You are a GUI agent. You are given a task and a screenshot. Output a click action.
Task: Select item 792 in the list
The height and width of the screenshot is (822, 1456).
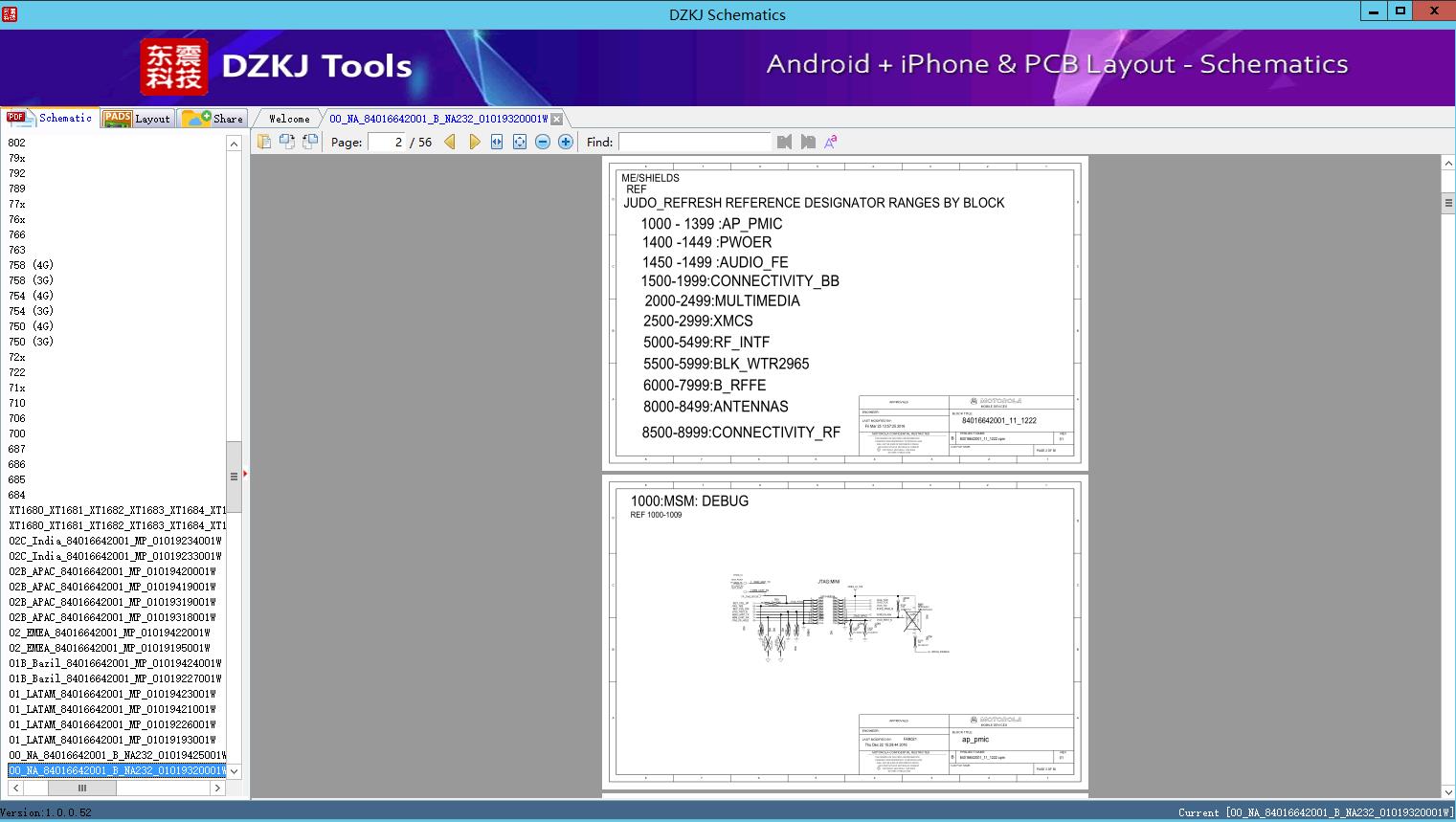tap(17, 173)
